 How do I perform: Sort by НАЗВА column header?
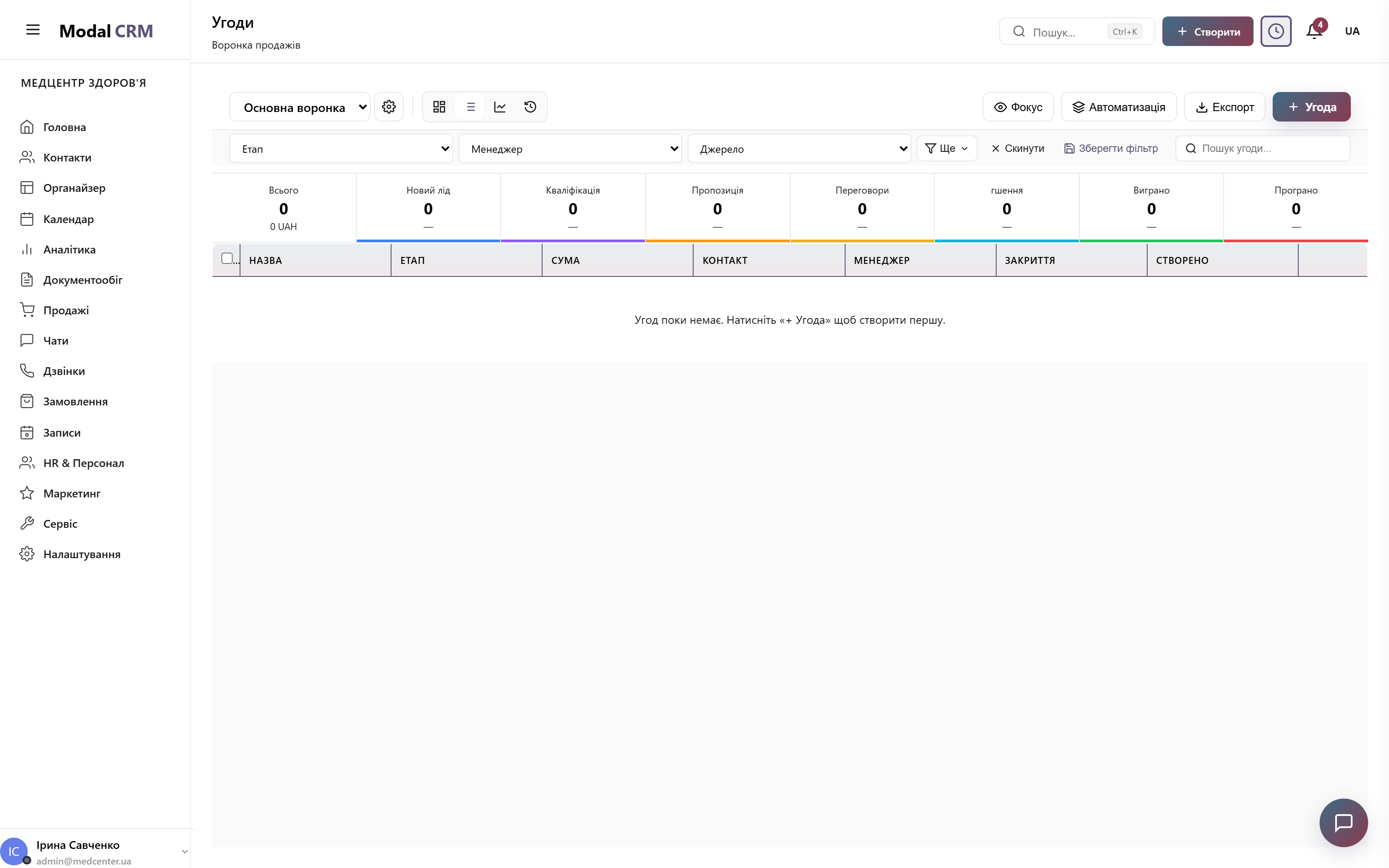click(x=315, y=261)
